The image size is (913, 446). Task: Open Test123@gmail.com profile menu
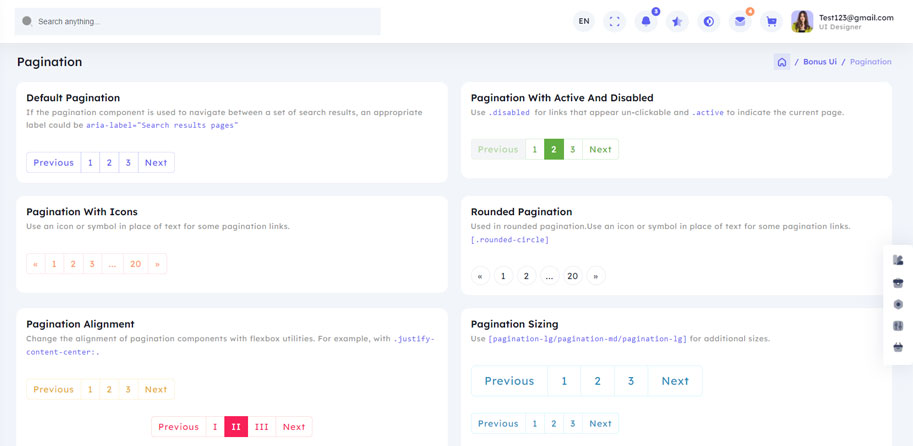(x=856, y=17)
